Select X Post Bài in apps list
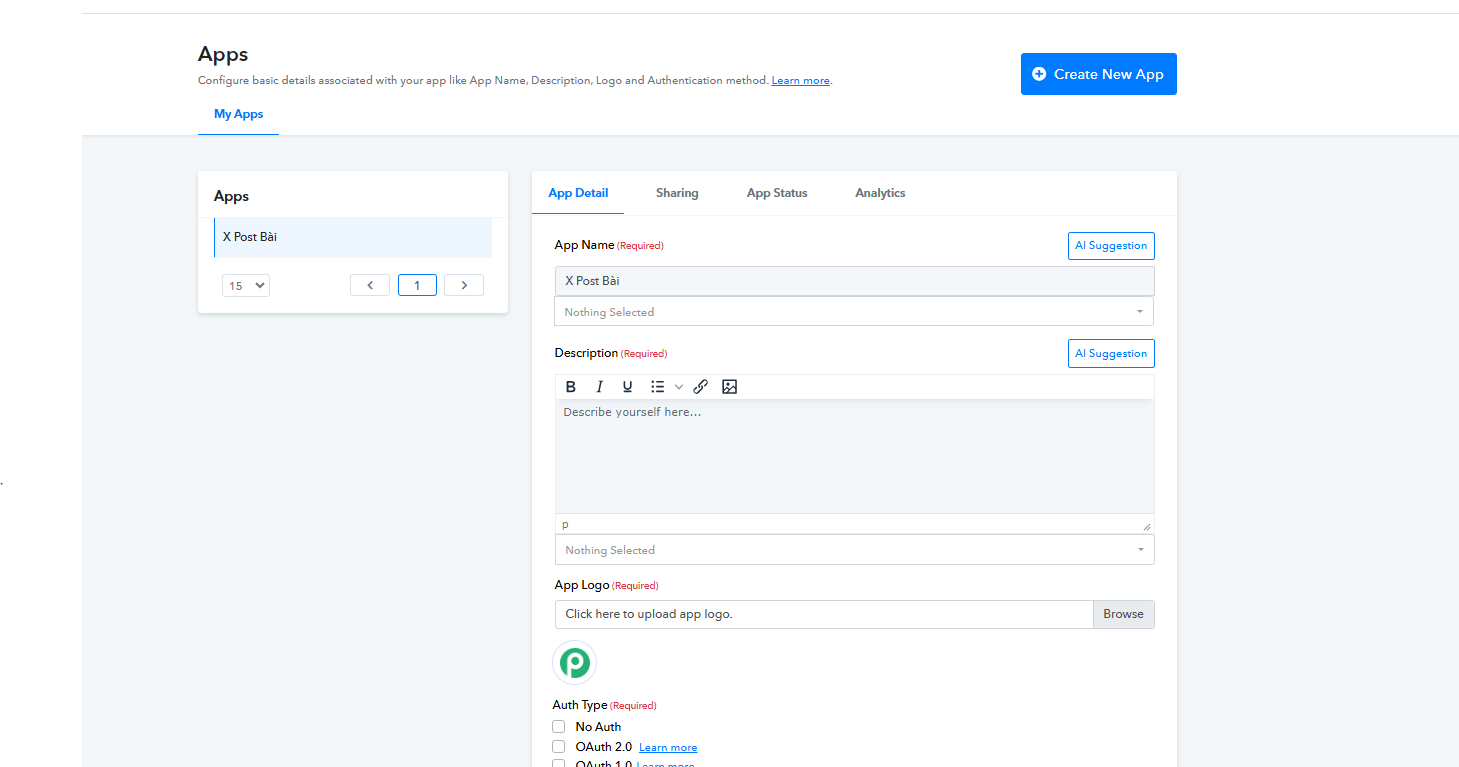The width and height of the screenshot is (1459, 767). coord(353,237)
